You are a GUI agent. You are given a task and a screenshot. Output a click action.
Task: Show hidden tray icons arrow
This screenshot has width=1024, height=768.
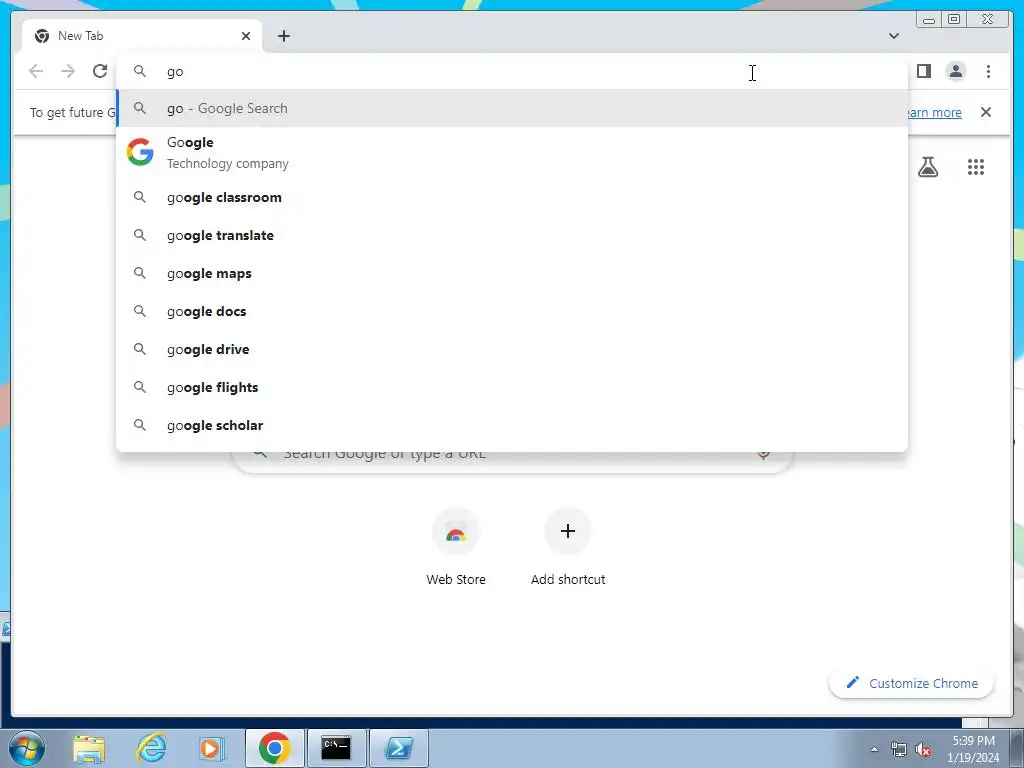(x=874, y=749)
